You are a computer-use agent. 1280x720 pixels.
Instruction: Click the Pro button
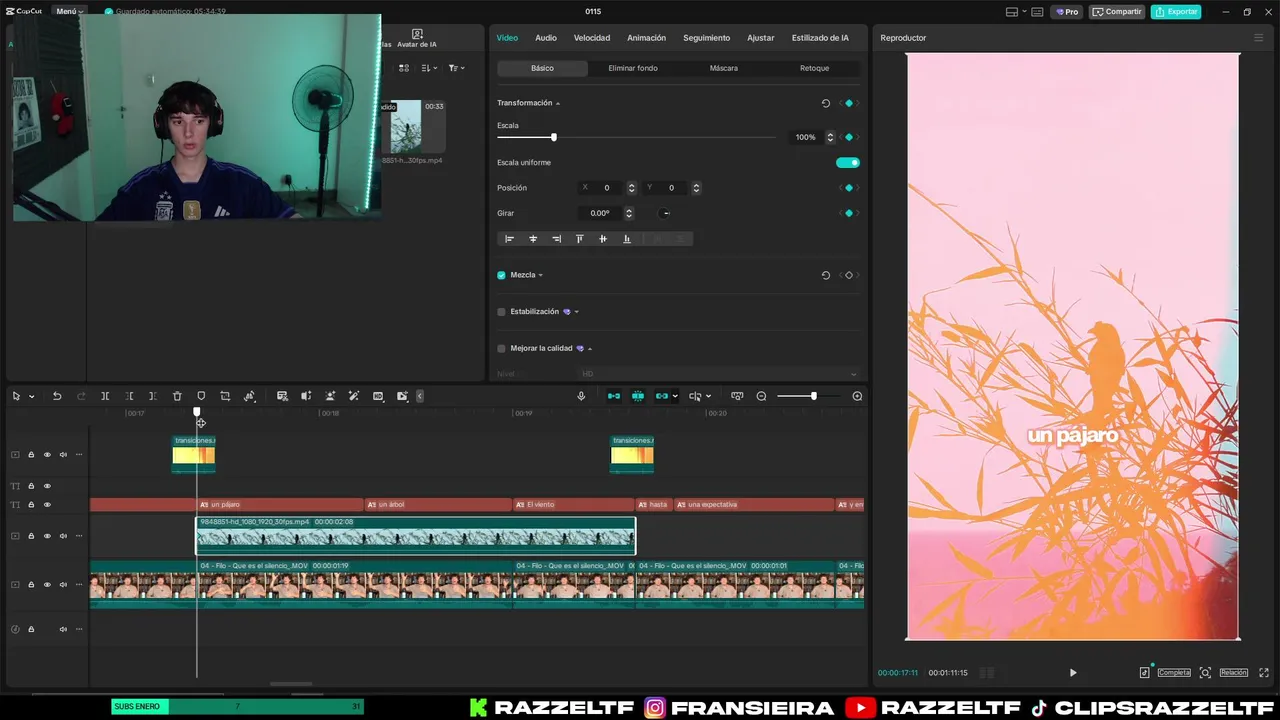pos(1068,12)
